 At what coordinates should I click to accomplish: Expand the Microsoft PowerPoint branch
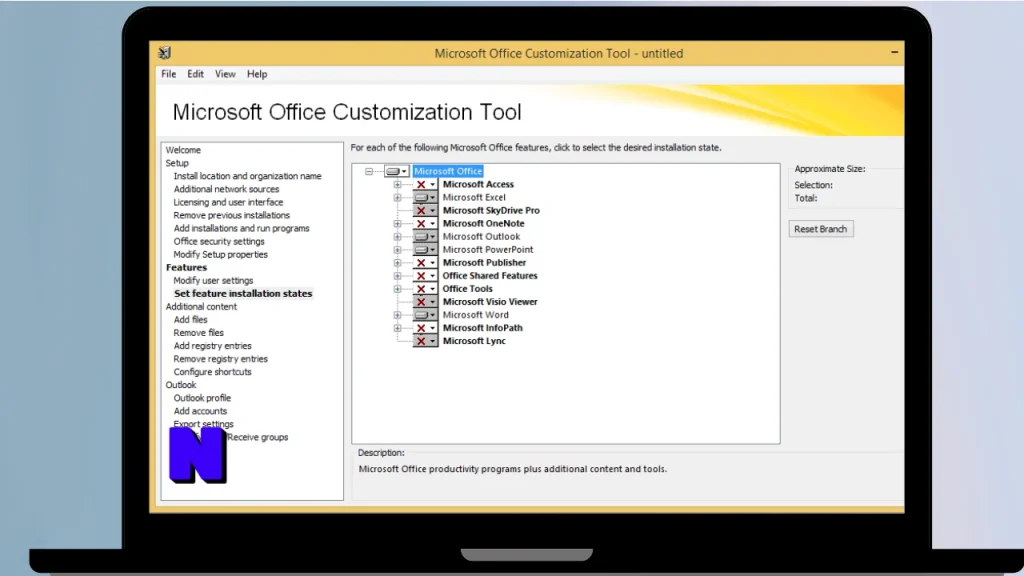point(397,249)
